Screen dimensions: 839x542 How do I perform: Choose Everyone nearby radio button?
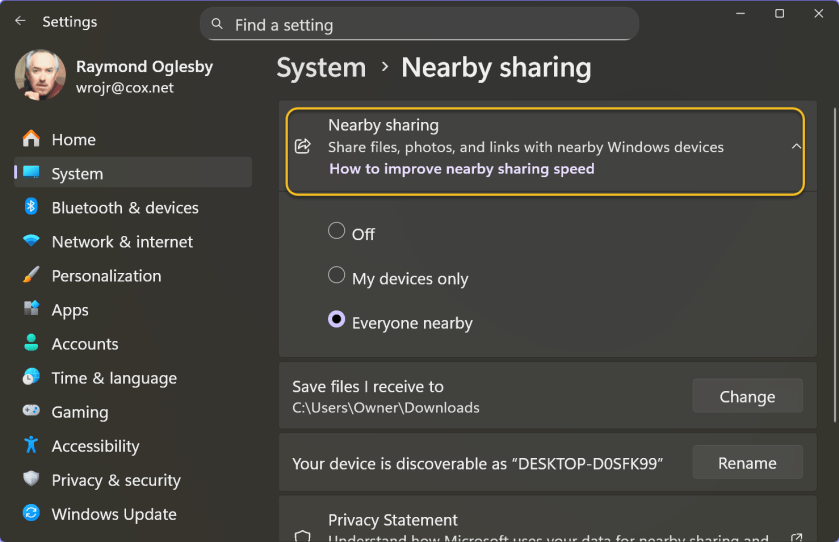point(337,320)
